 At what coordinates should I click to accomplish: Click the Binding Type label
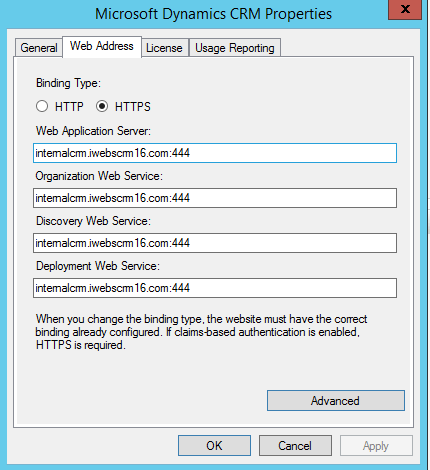[68, 83]
